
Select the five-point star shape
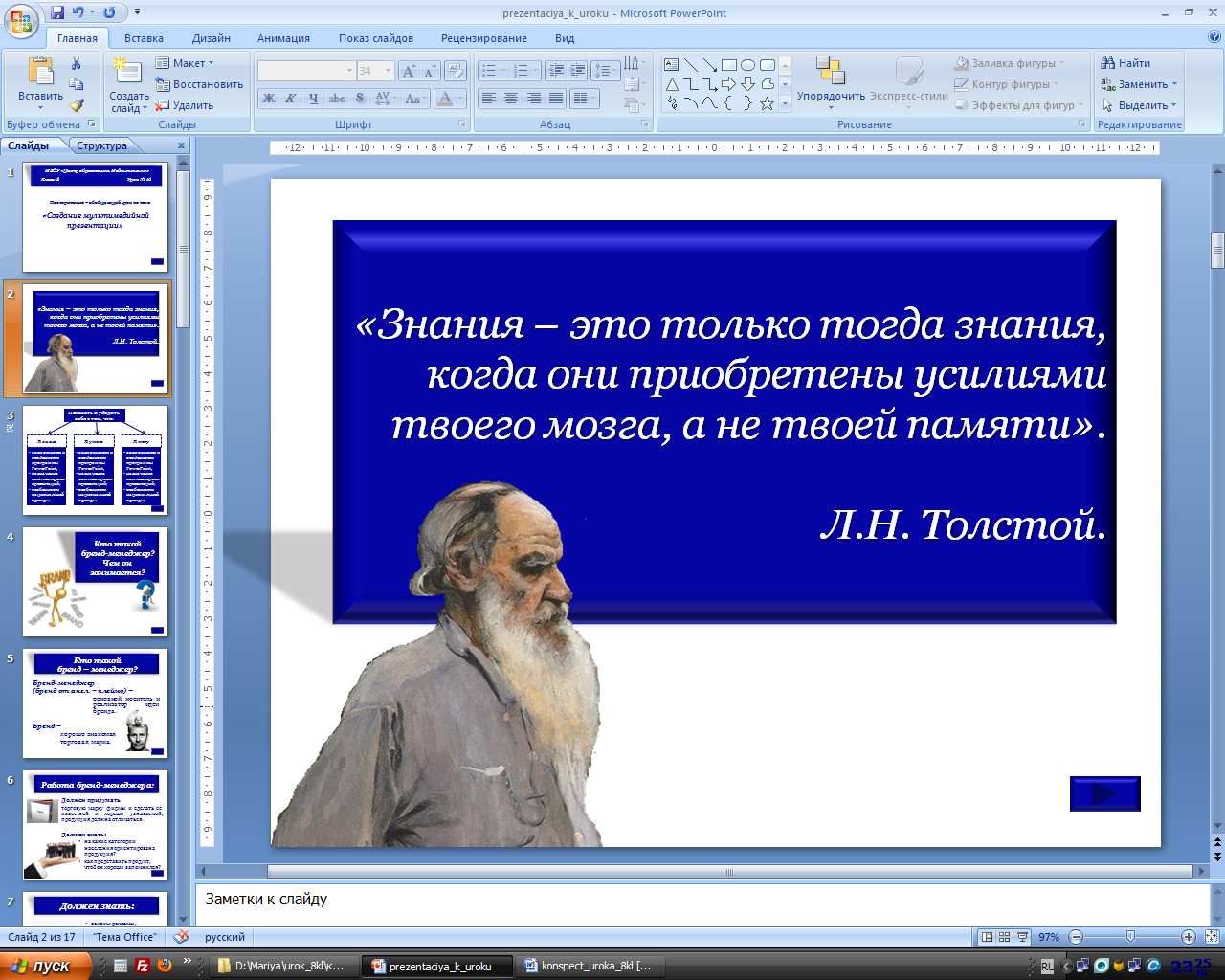click(768, 103)
